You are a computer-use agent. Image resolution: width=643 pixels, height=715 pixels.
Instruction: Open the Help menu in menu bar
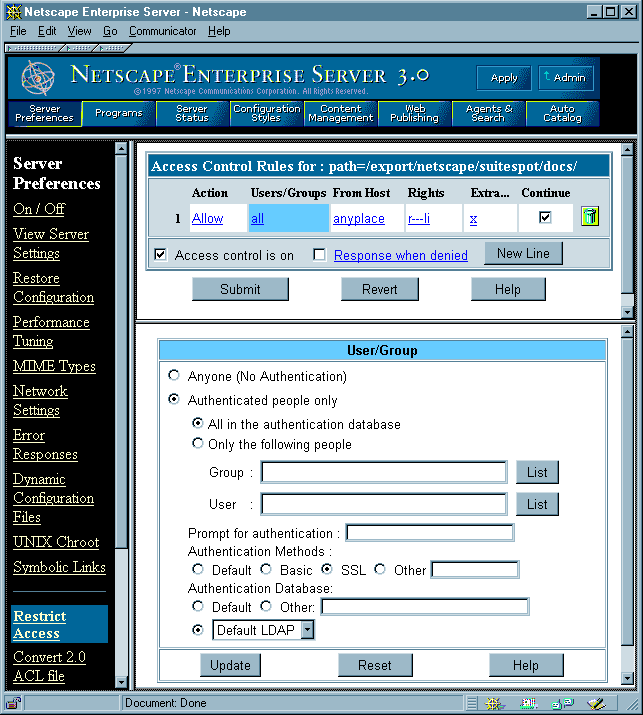(219, 31)
